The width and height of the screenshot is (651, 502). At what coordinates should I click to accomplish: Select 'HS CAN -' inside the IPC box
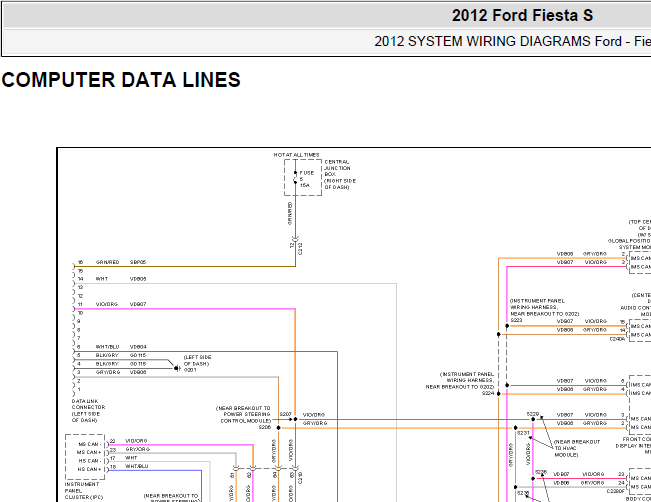click(x=90, y=461)
